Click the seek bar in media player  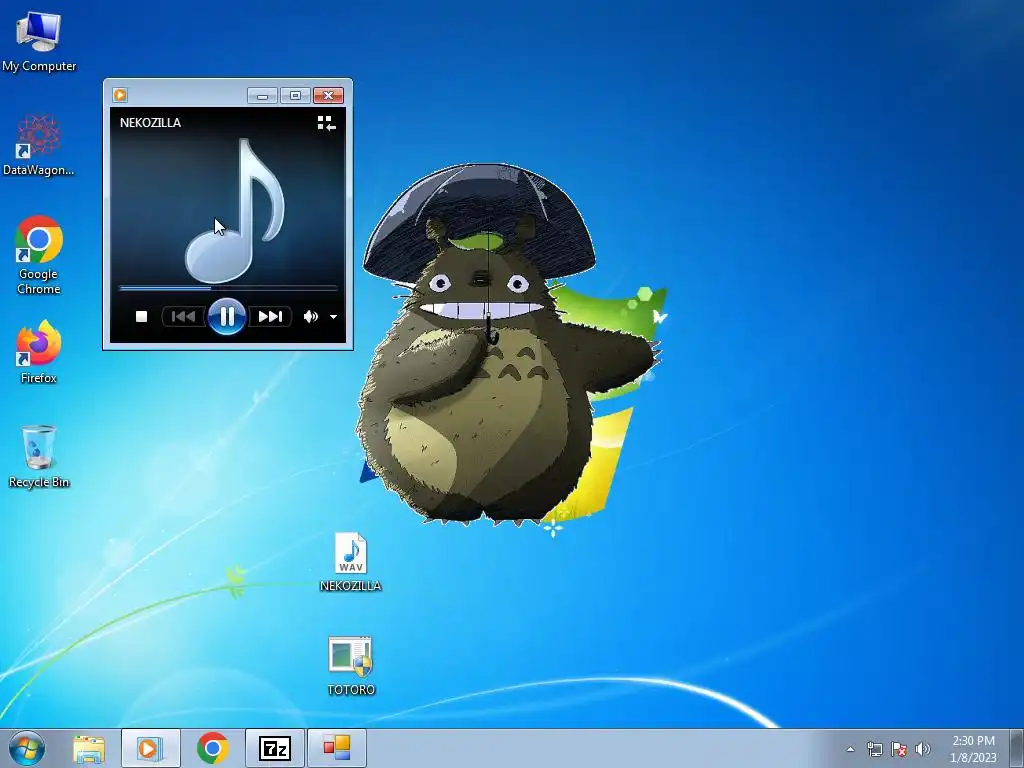pos(228,287)
